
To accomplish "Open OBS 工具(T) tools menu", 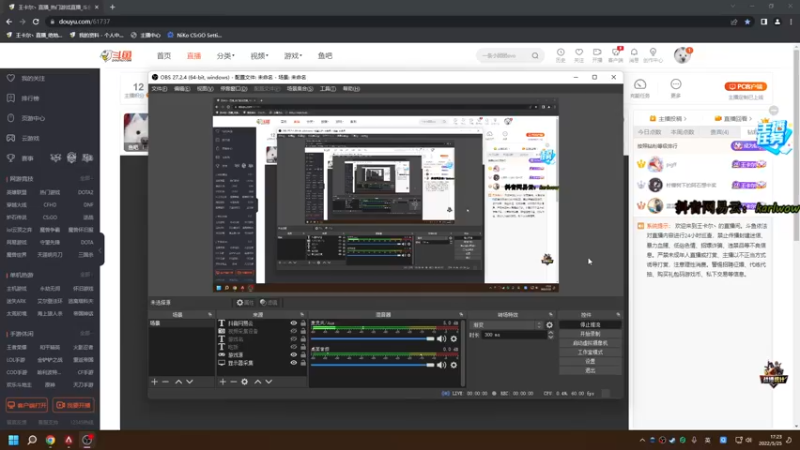I will tap(328, 89).
